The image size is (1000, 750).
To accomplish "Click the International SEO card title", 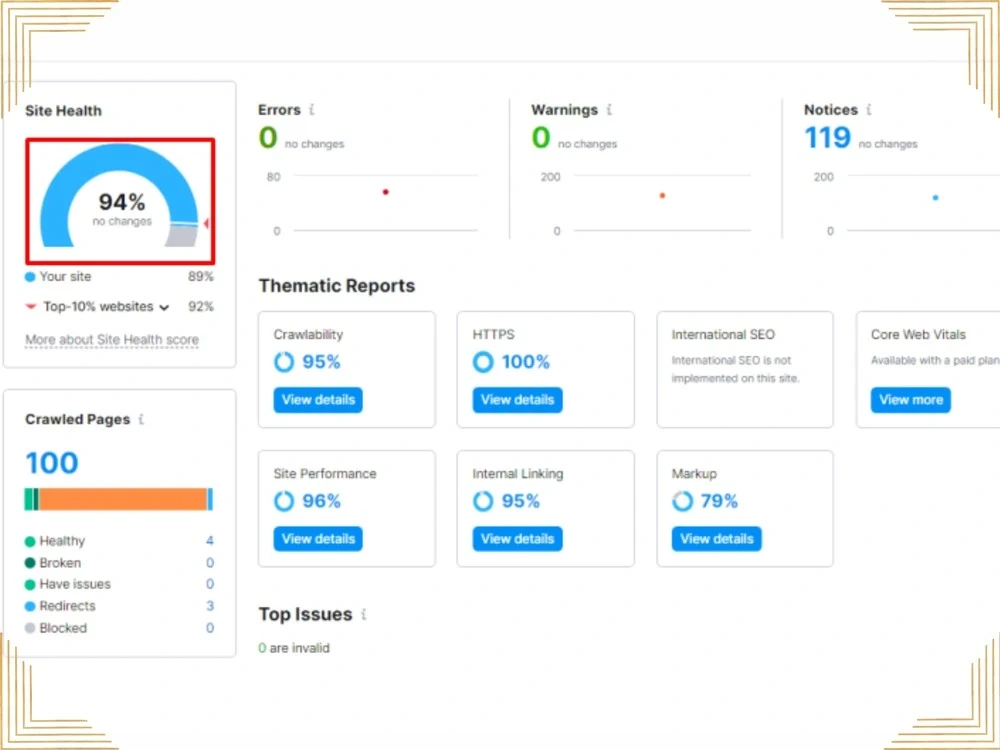I will [x=723, y=334].
